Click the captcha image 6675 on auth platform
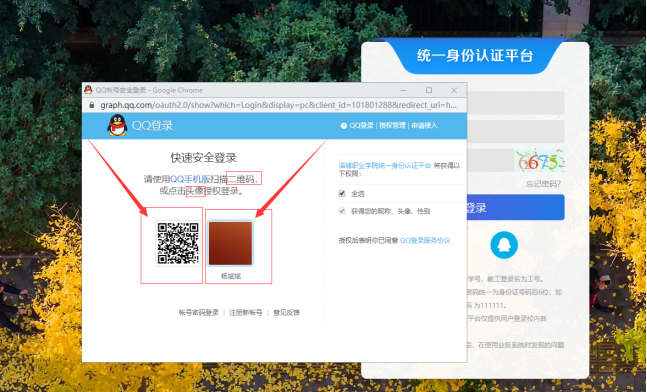 click(x=540, y=161)
